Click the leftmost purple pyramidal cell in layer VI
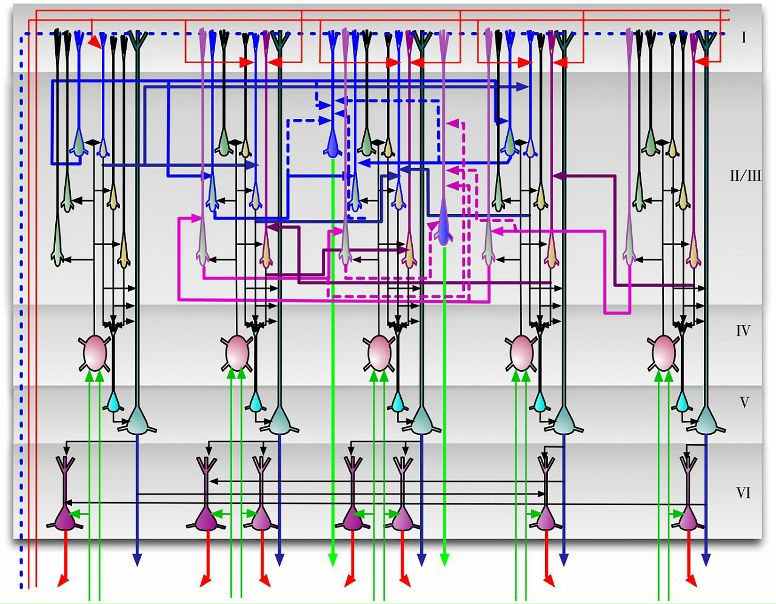This screenshot has width=776, height=604. click(x=66, y=517)
